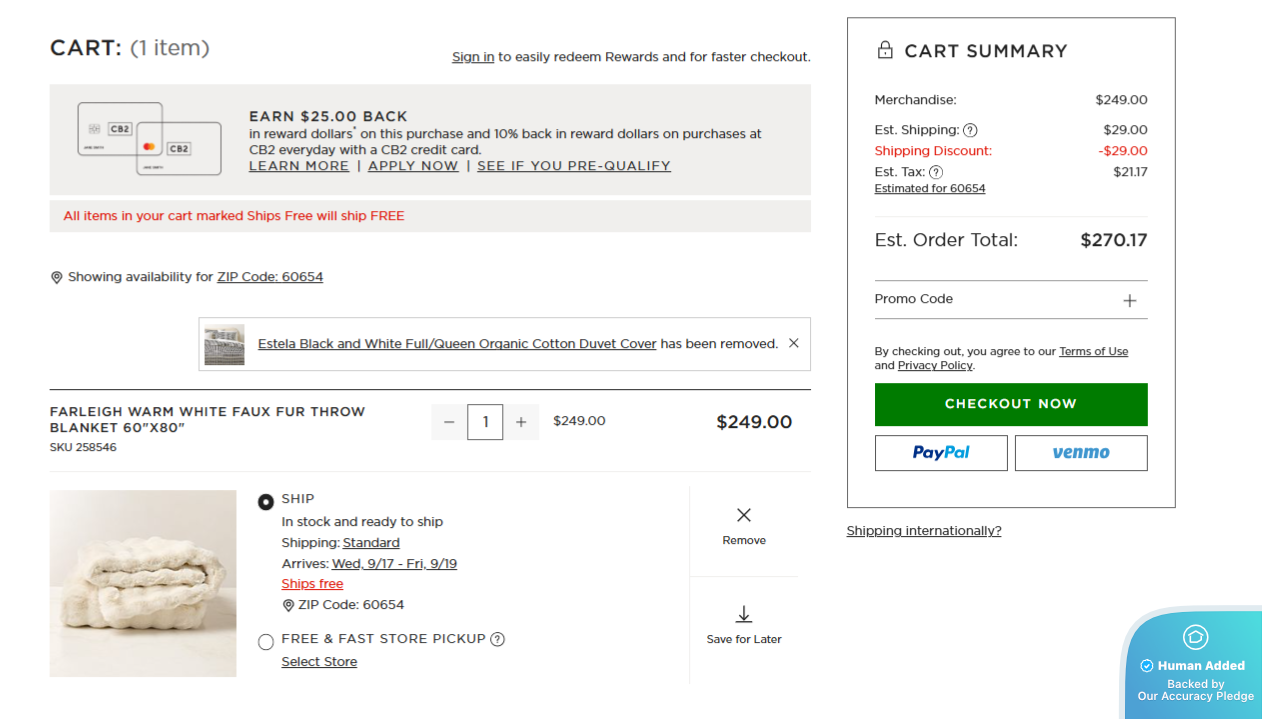The image size is (1262, 719).
Task: Decrease blanket quantity with minus stepper
Action: tap(448, 421)
